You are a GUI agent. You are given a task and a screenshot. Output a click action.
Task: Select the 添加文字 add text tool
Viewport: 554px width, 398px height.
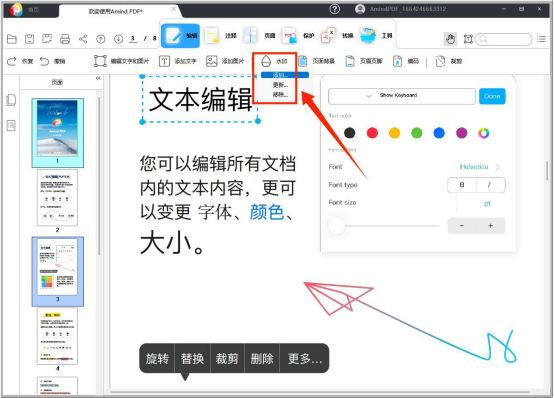[178, 61]
